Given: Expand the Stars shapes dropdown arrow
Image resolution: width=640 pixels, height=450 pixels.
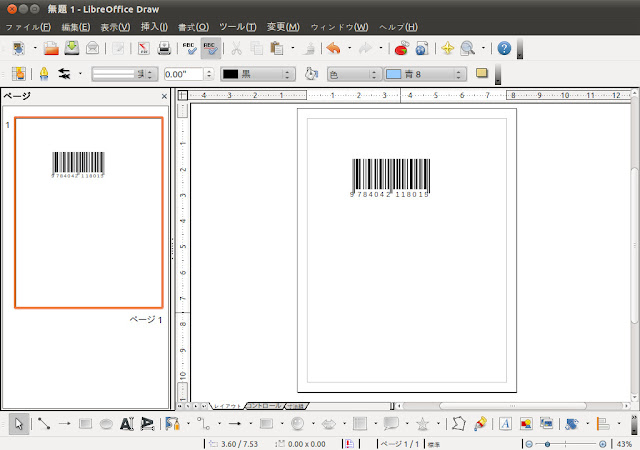Looking at the screenshot, I should tap(438, 424).
